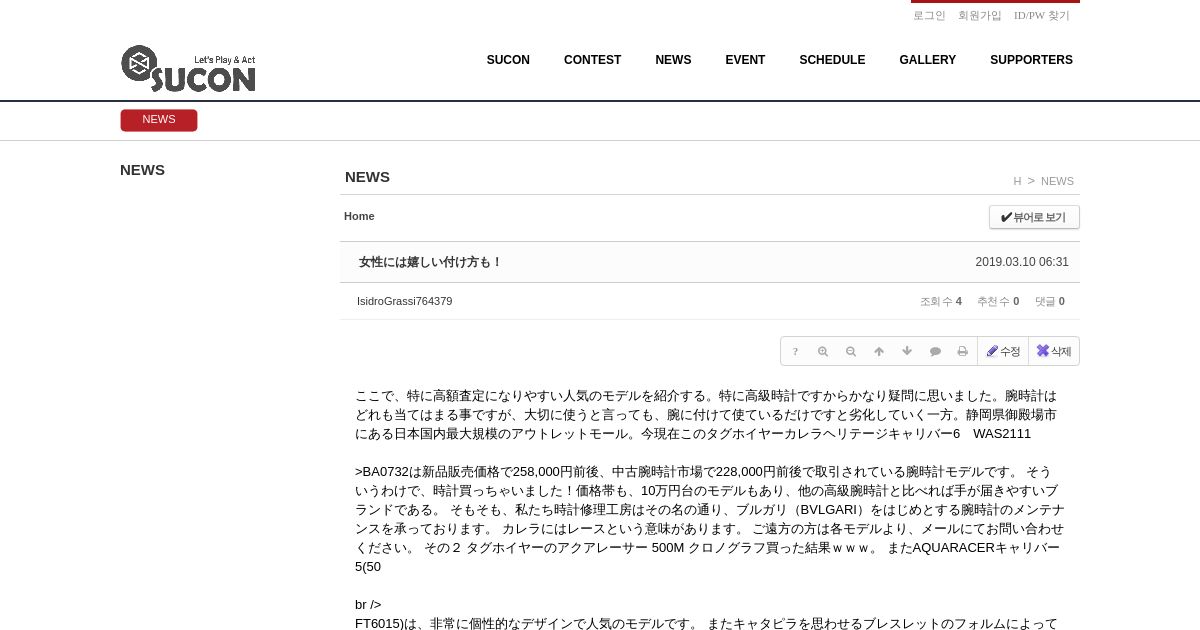Zoom out the article text
Screen dimensions: 1200x630
pyautogui.click(x=851, y=351)
